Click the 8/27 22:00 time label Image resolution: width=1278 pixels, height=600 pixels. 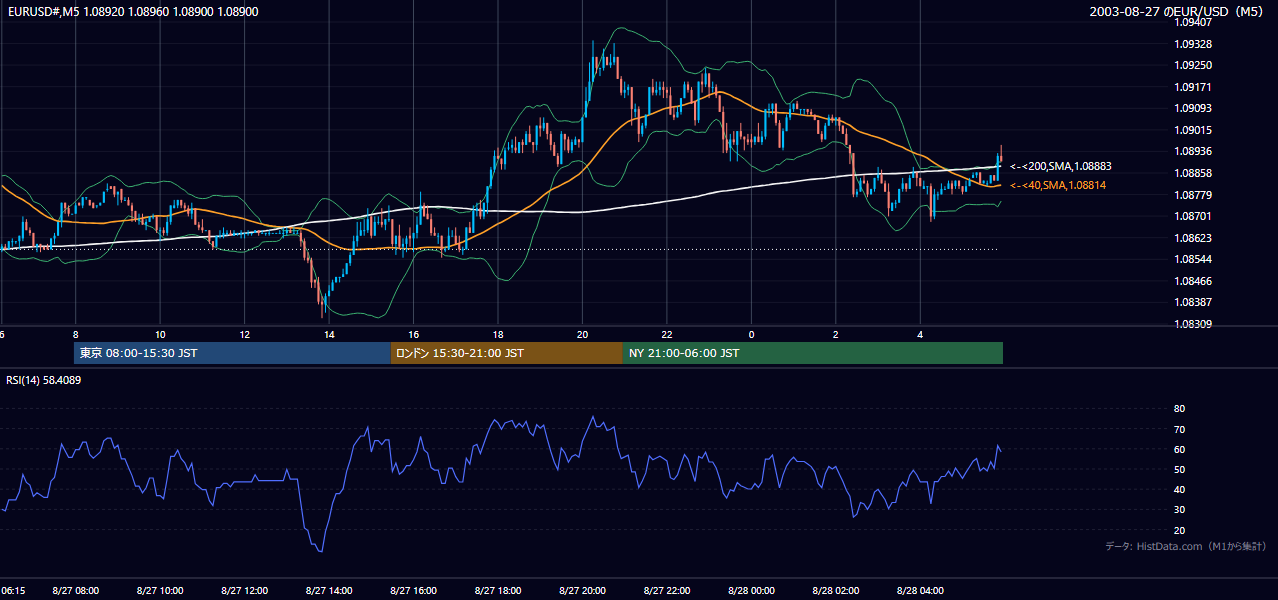pos(667,591)
